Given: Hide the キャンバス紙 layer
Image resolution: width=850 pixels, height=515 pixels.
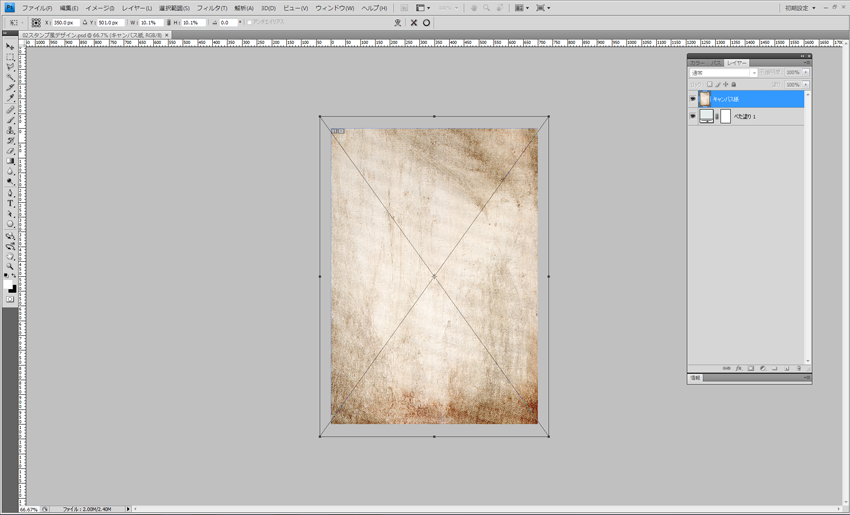Looking at the screenshot, I should pyautogui.click(x=693, y=99).
